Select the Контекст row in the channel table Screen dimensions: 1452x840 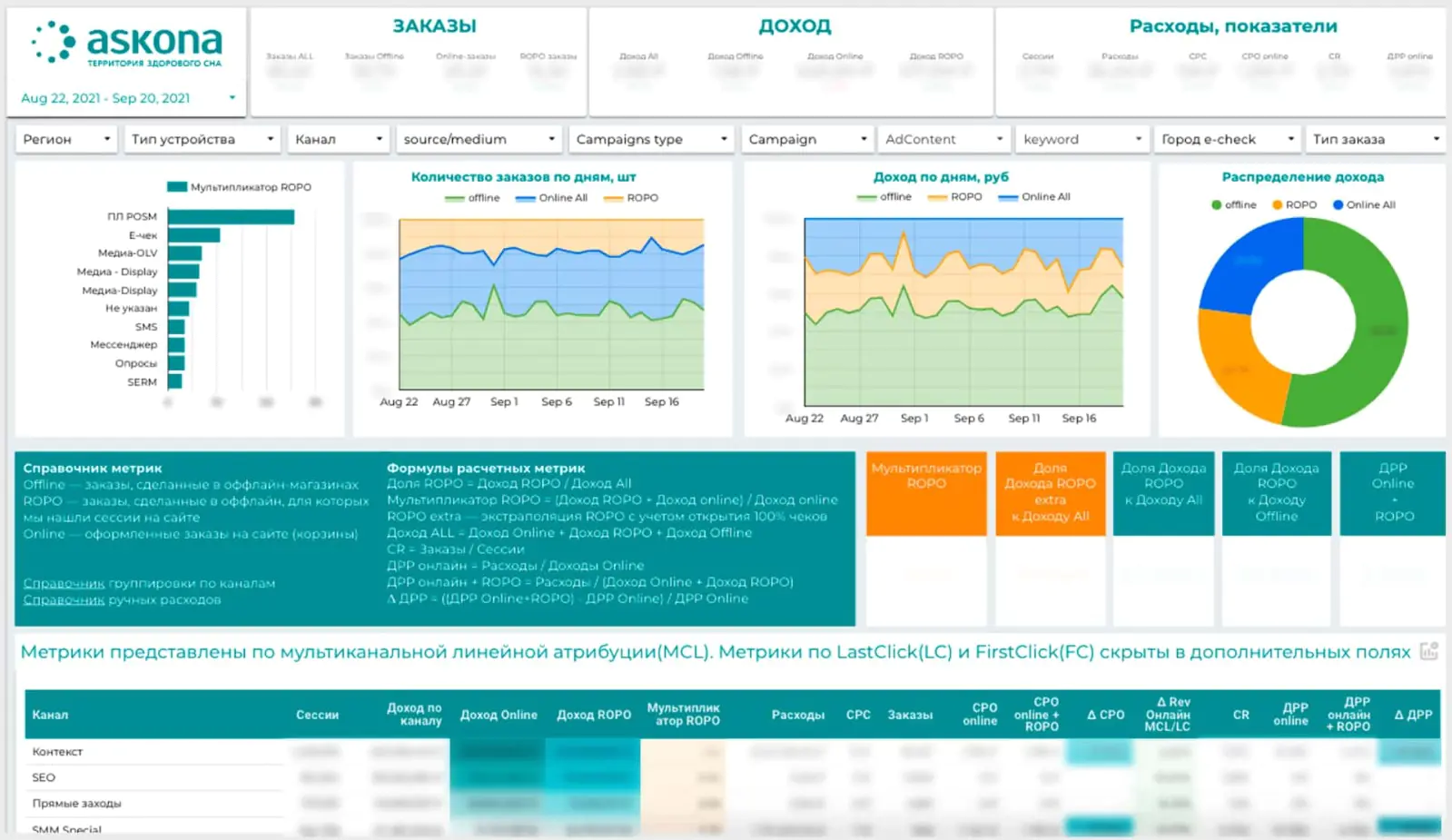(733, 752)
